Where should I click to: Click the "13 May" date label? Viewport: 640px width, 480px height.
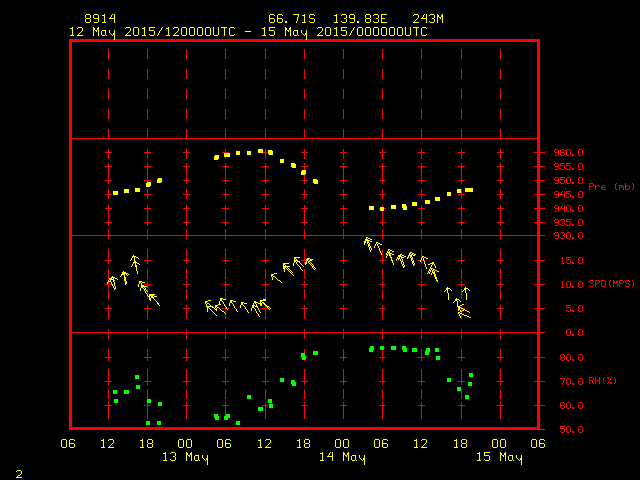point(185,457)
